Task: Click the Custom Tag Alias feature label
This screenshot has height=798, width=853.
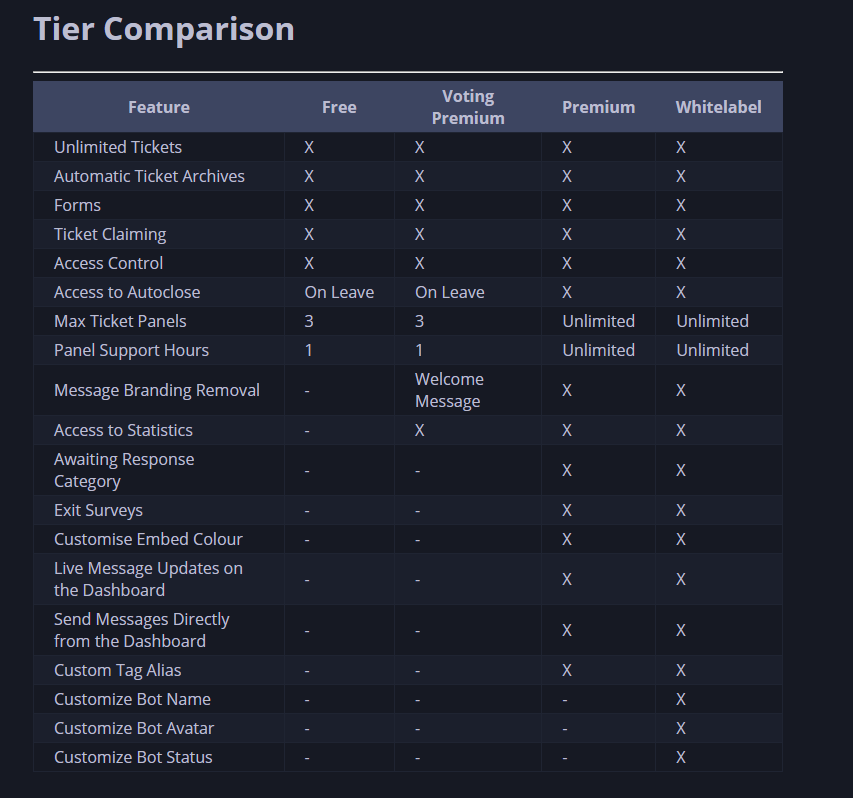Action: coord(117,670)
